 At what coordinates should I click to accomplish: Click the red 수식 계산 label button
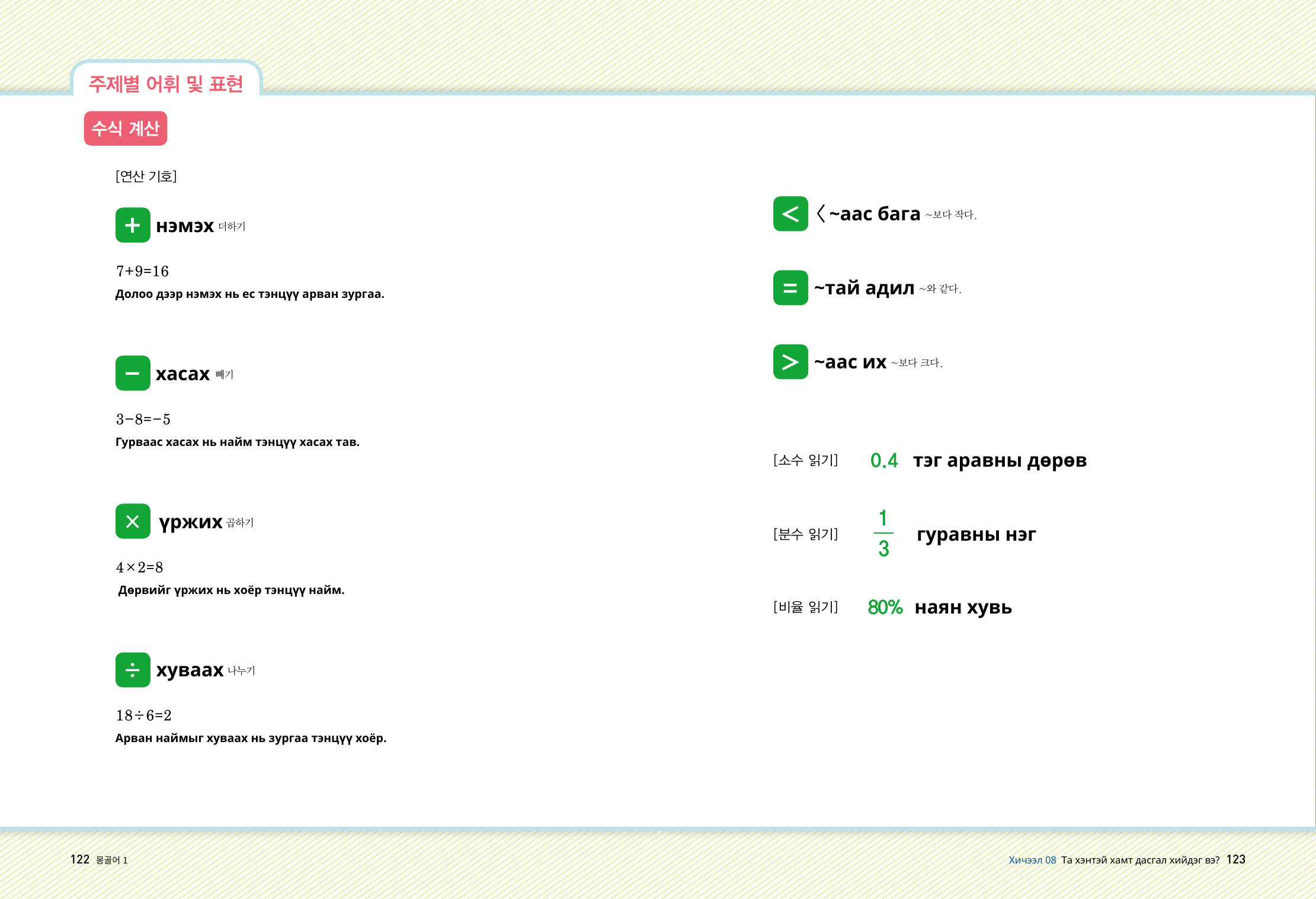click(126, 129)
